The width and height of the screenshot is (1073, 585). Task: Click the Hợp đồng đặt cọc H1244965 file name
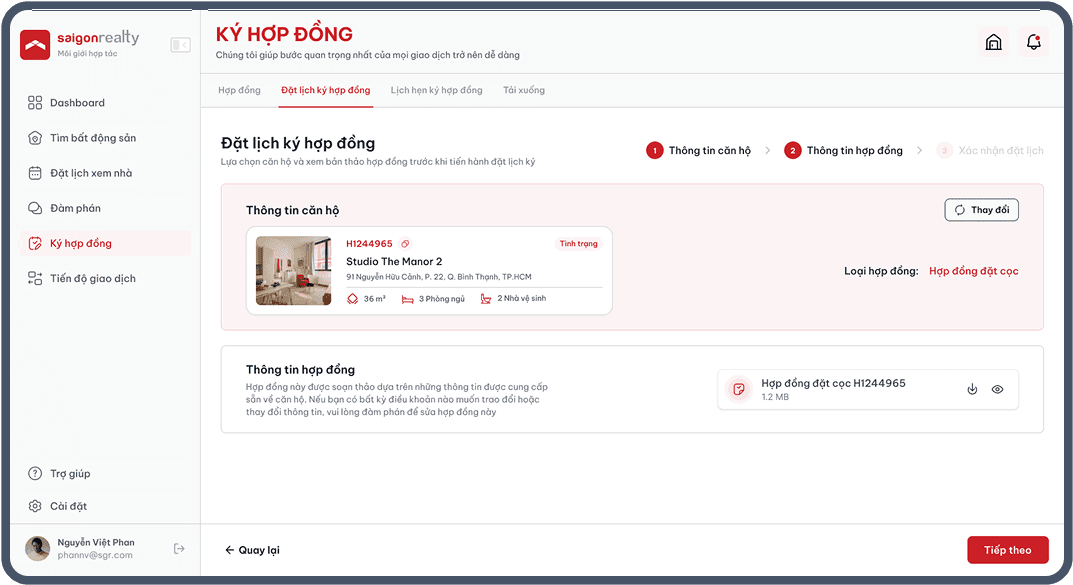(833, 383)
